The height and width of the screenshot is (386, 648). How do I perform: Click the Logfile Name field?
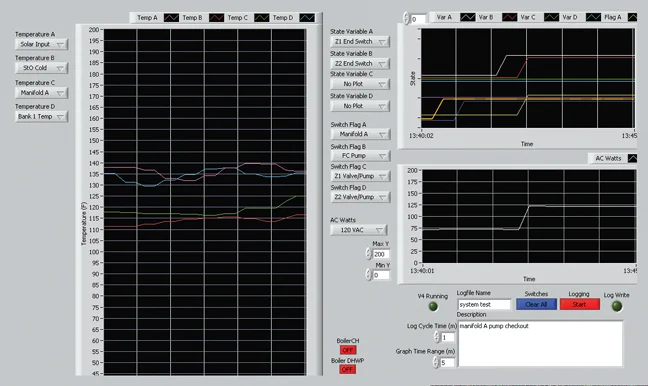[x=484, y=305]
